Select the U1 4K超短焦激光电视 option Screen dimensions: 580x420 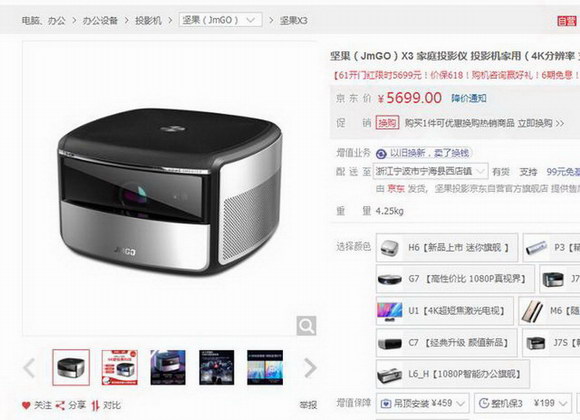pos(445,311)
